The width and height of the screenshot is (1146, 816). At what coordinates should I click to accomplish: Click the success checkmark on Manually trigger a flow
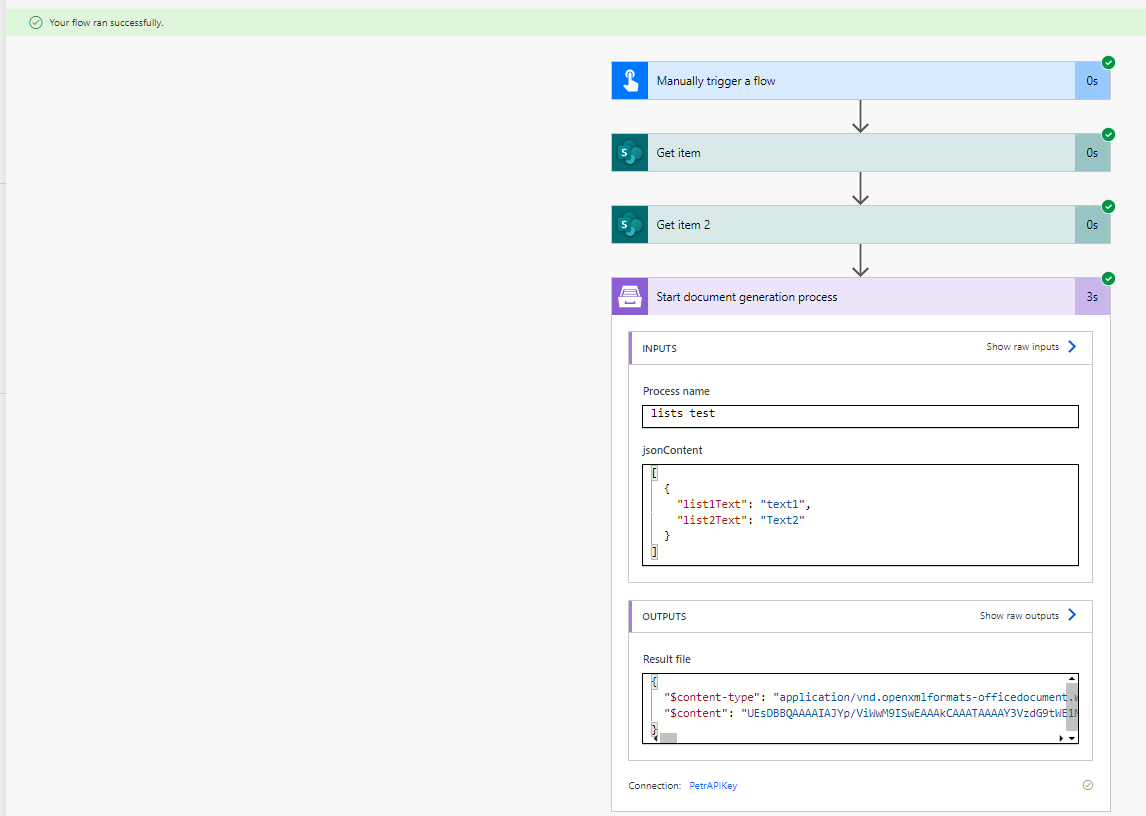click(x=1108, y=63)
